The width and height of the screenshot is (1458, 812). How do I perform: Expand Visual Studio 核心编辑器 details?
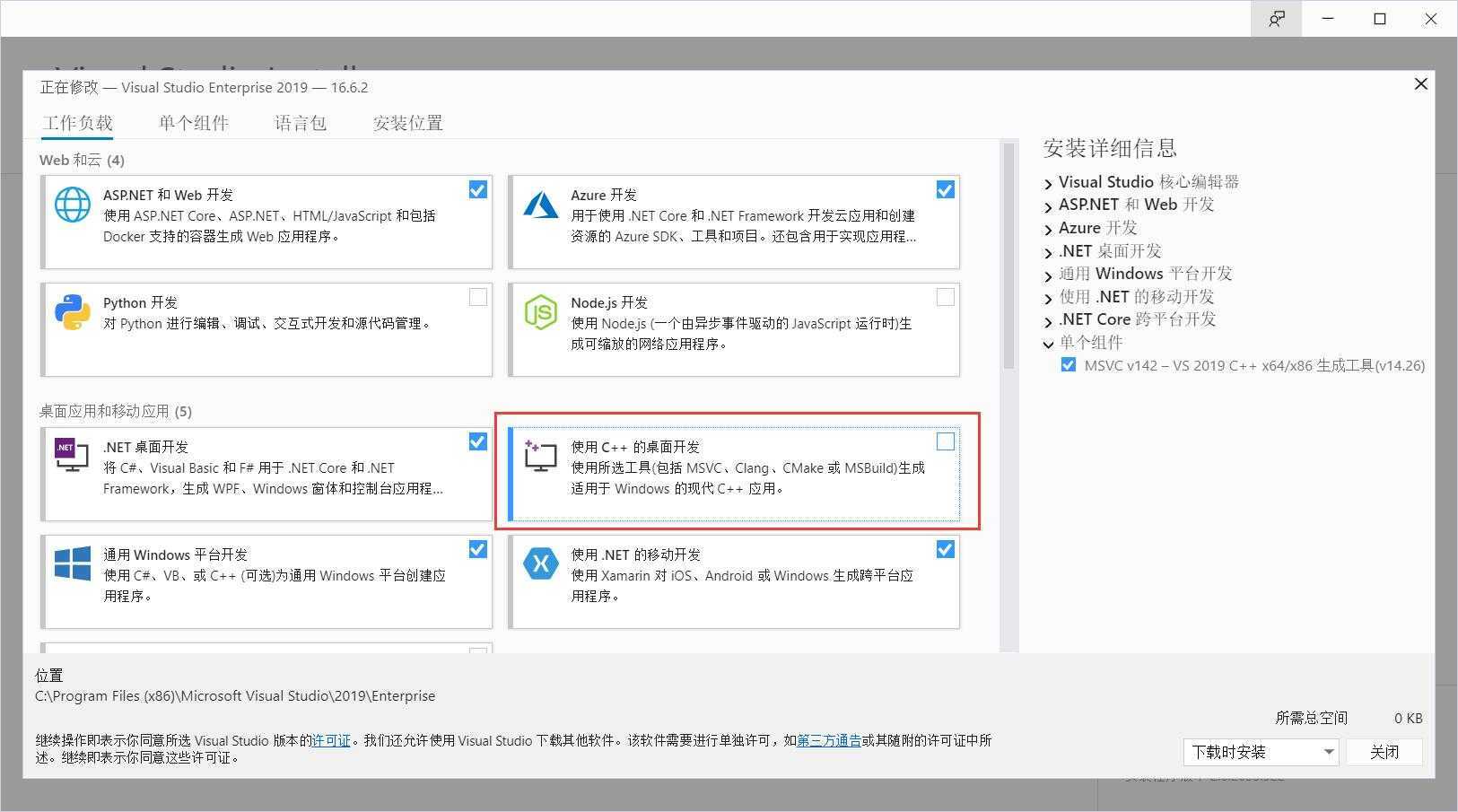coord(1048,184)
